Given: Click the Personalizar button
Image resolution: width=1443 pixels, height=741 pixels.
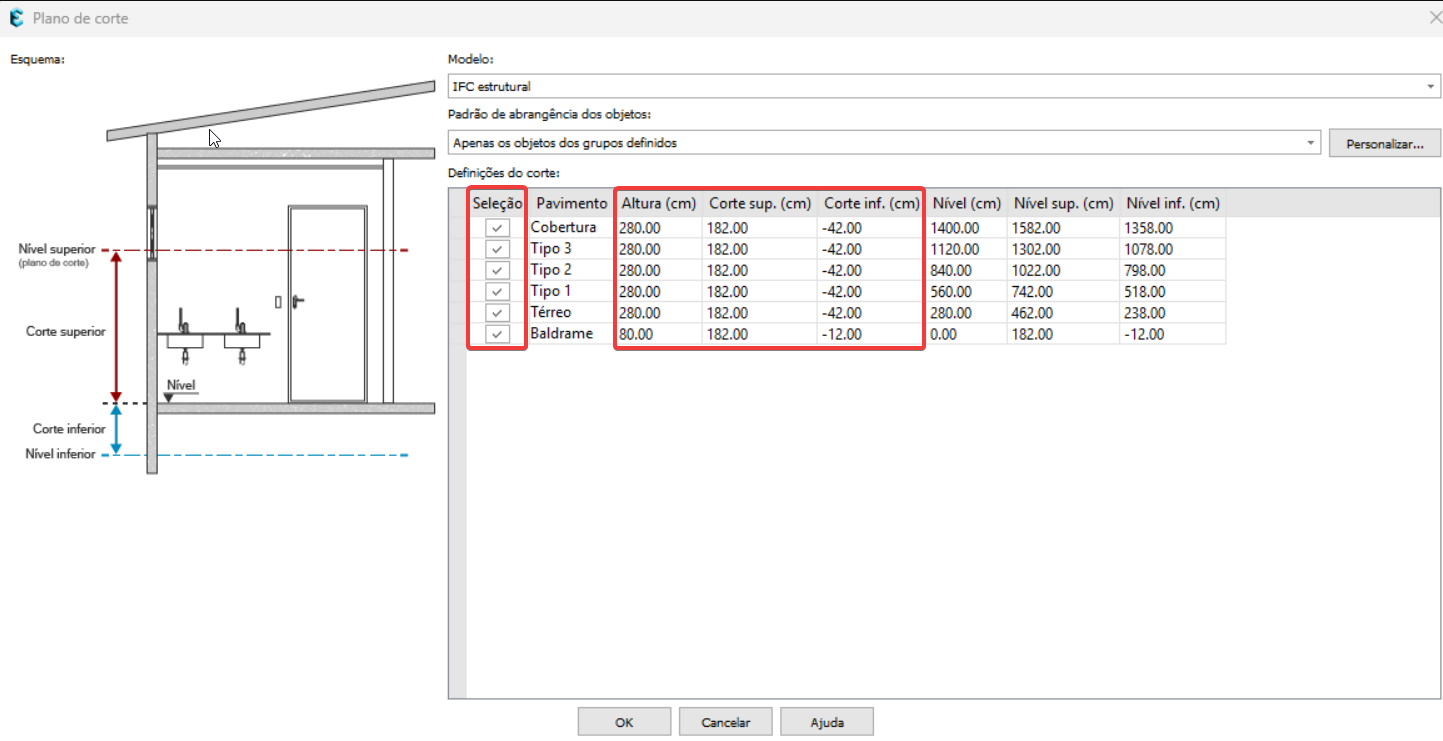Looking at the screenshot, I should [x=1384, y=144].
